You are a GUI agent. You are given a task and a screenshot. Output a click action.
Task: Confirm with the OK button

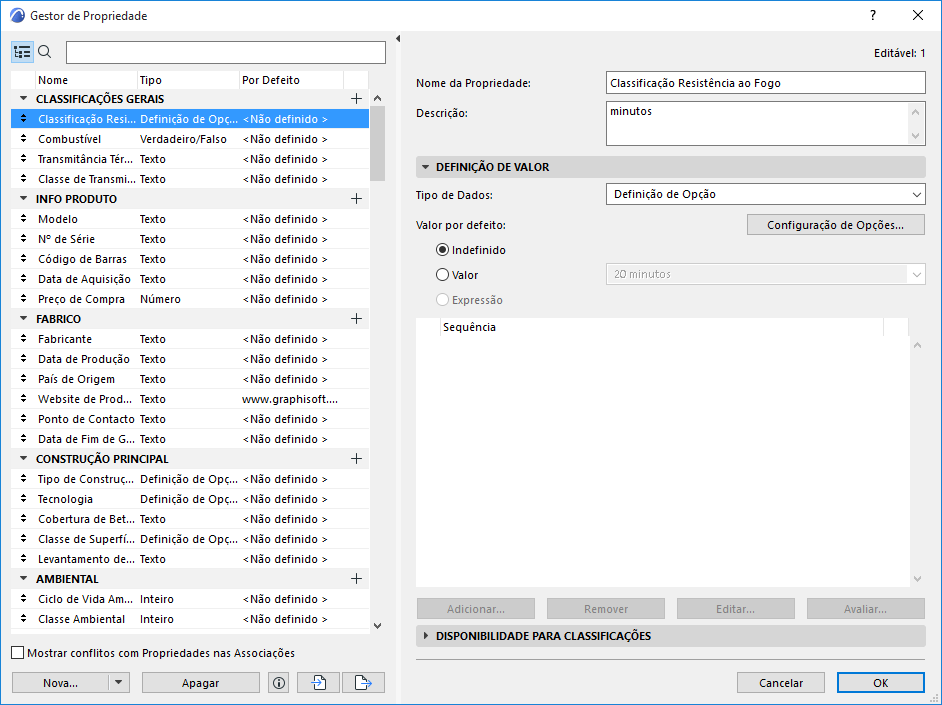pyautogui.click(x=881, y=683)
